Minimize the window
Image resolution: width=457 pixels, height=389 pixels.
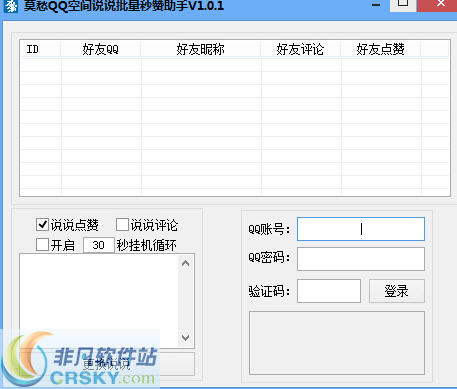point(376,5)
